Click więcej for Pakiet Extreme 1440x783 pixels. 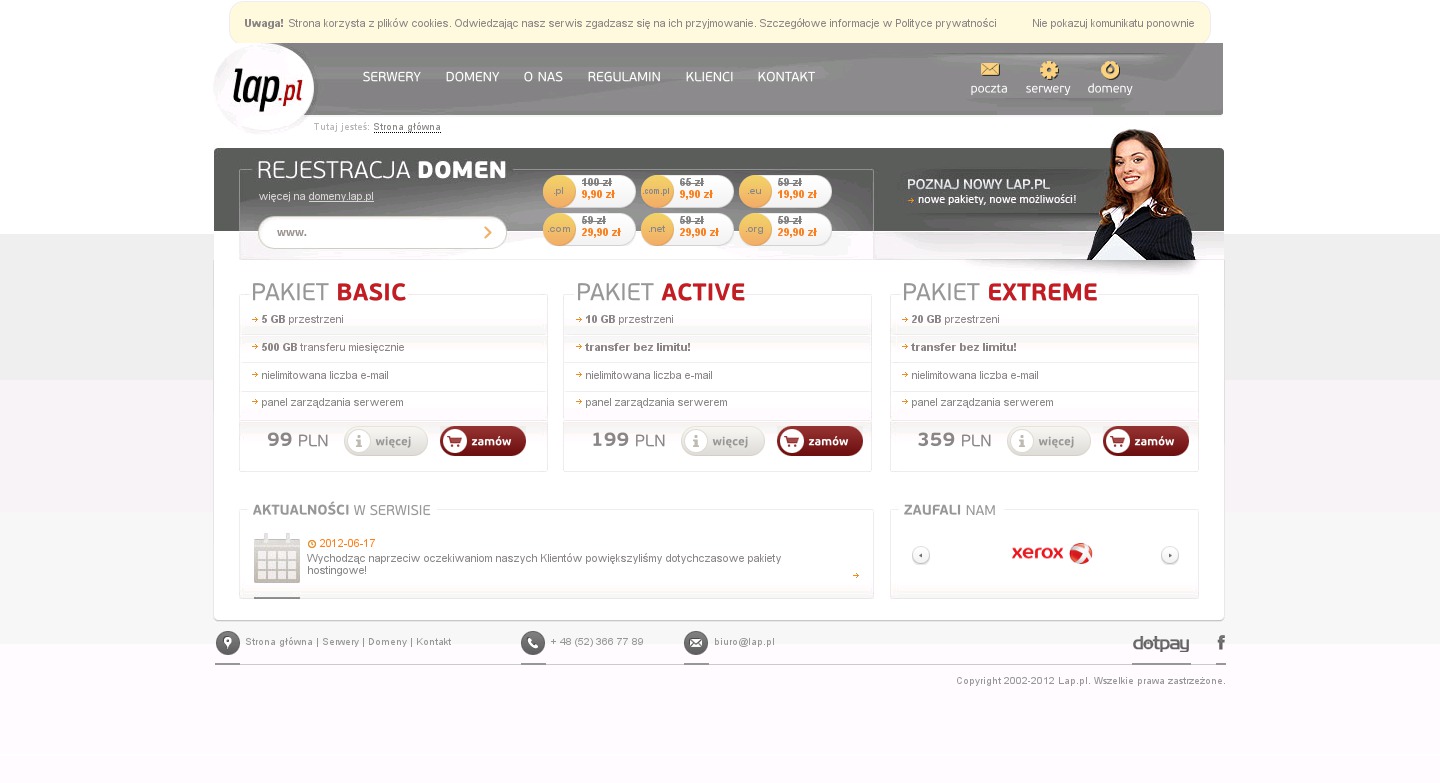coord(1048,441)
